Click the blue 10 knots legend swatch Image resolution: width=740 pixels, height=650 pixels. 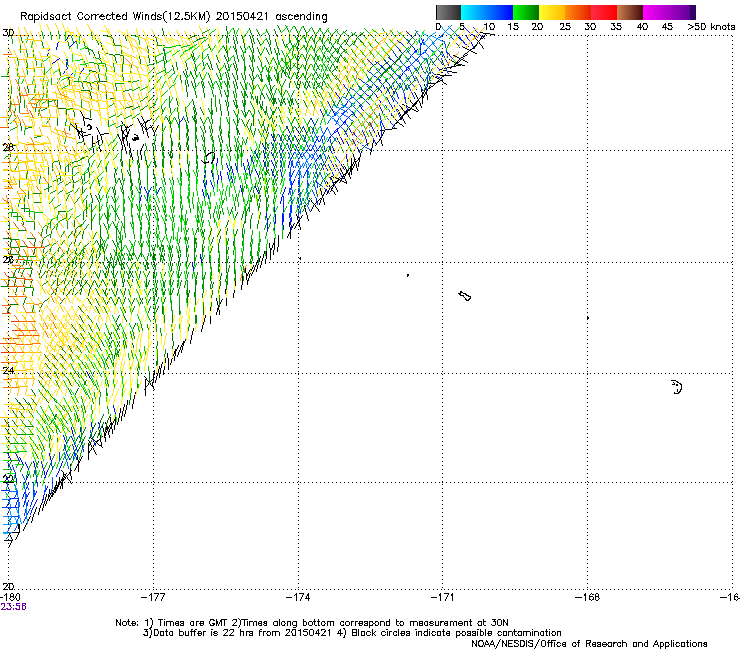[499, 12]
